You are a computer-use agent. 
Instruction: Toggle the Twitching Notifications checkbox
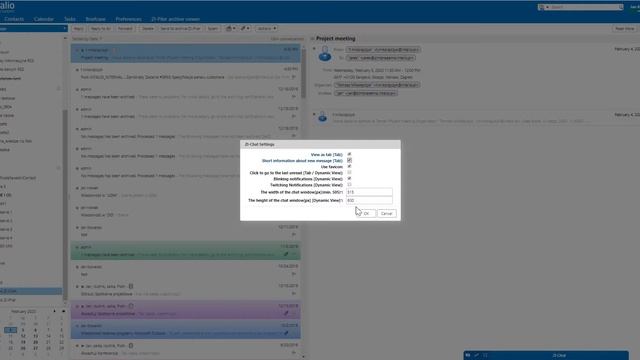[x=349, y=184]
